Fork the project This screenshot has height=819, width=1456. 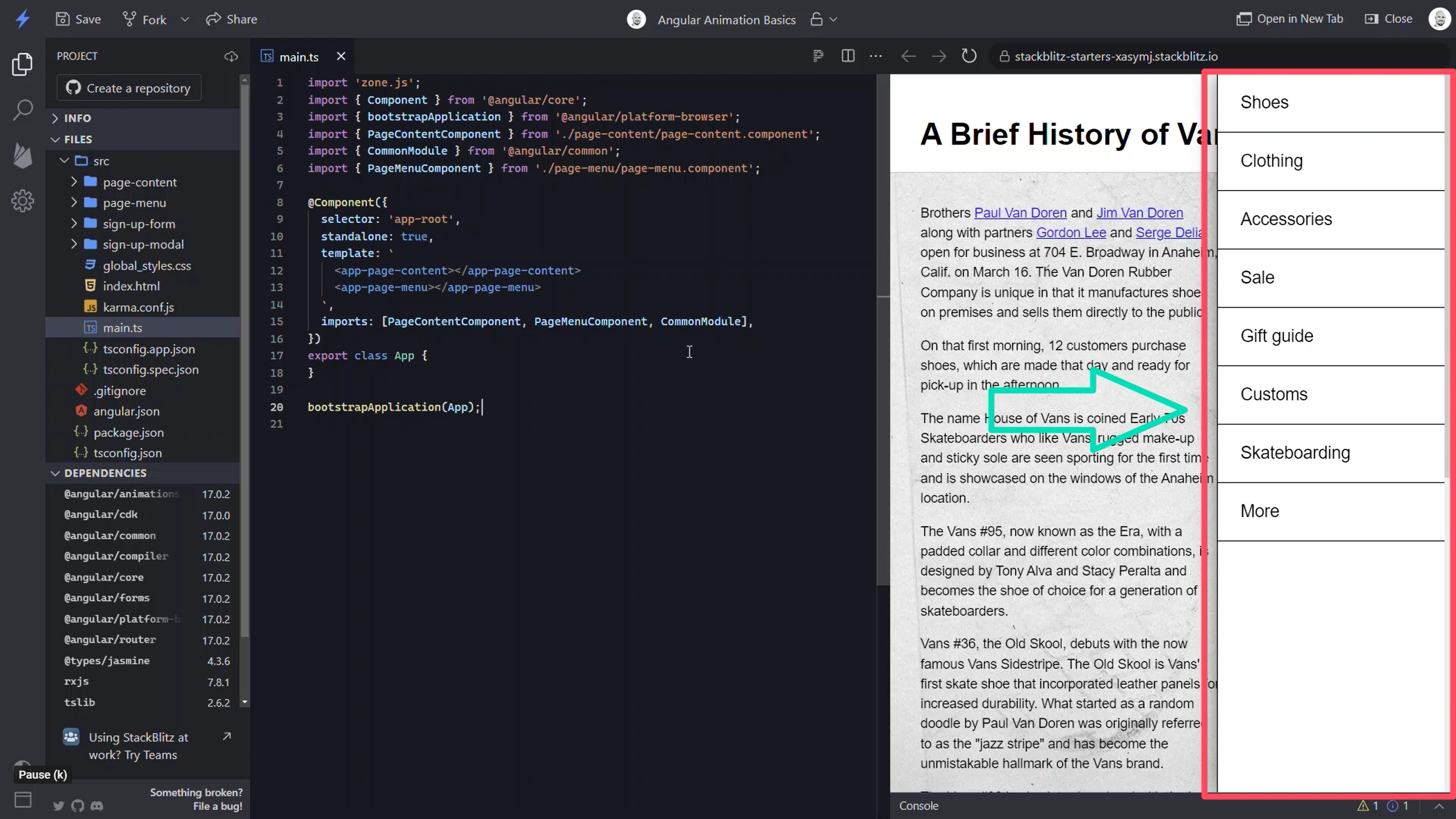click(x=144, y=19)
